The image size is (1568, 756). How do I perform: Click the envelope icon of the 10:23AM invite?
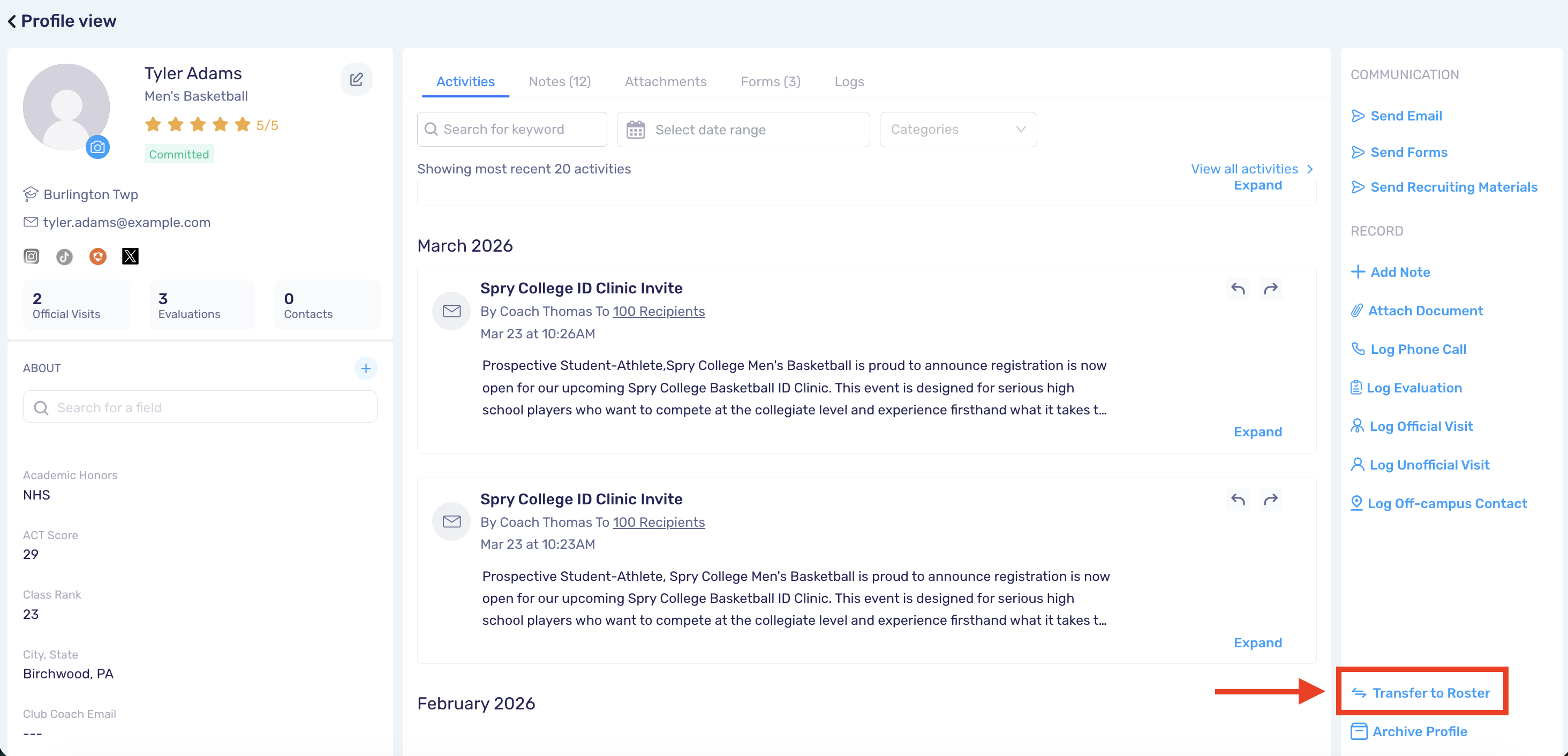pos(451,521)
